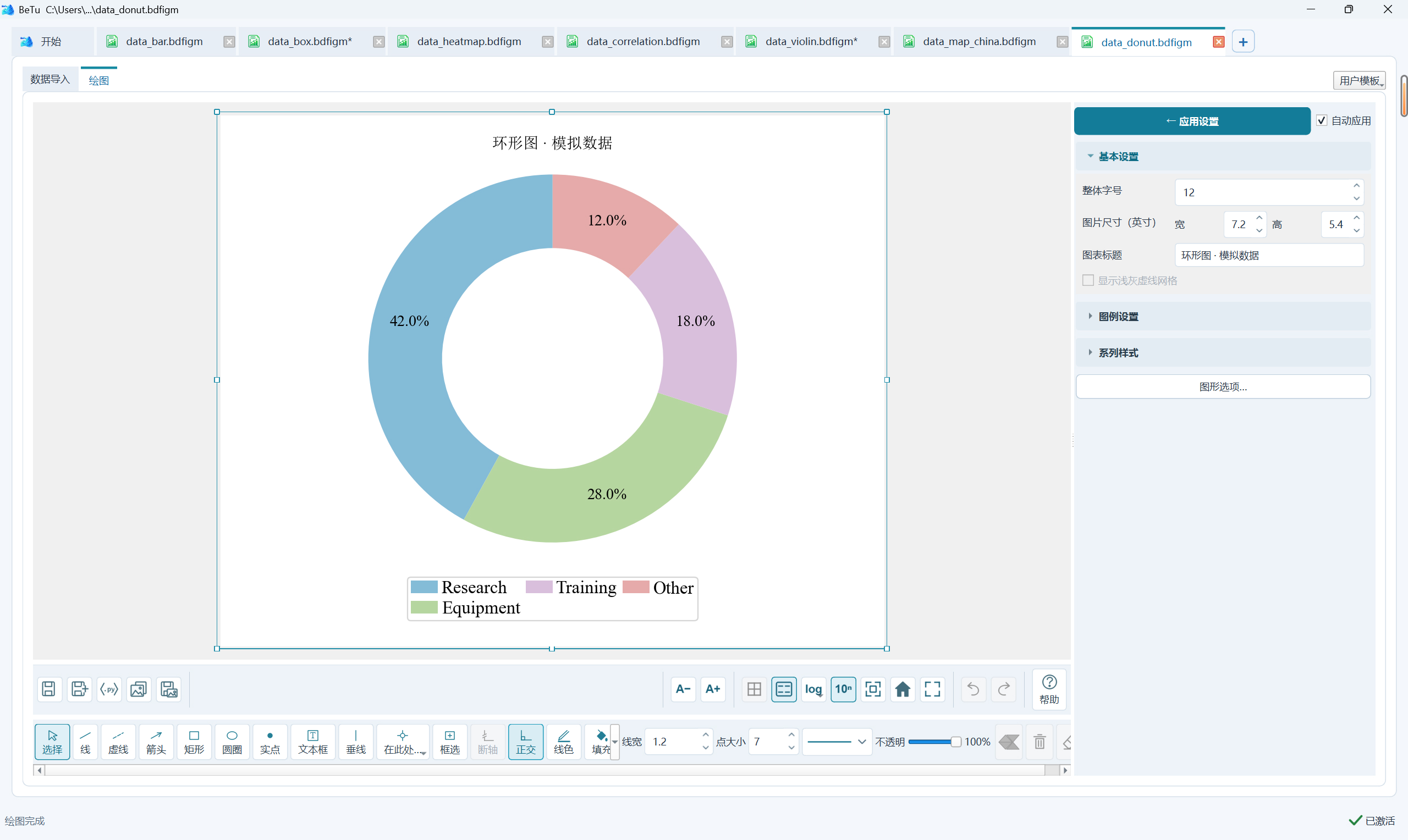1408x840 pixels.
Task: Open the data_bar.bdfigm tab
Action: pyautogui.click(x=164, y=41)
